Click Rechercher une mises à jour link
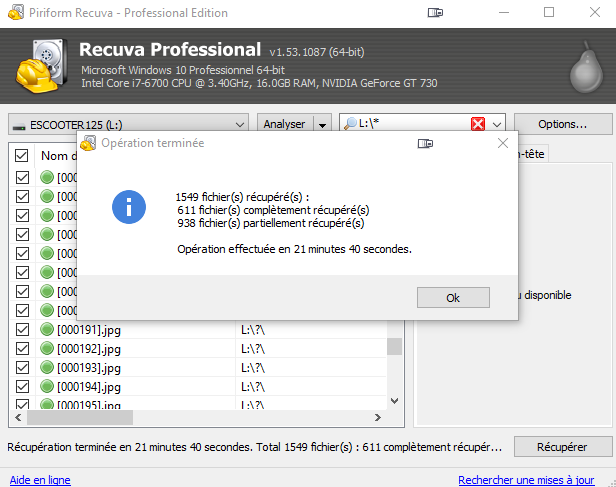 (x=526, y=480)
